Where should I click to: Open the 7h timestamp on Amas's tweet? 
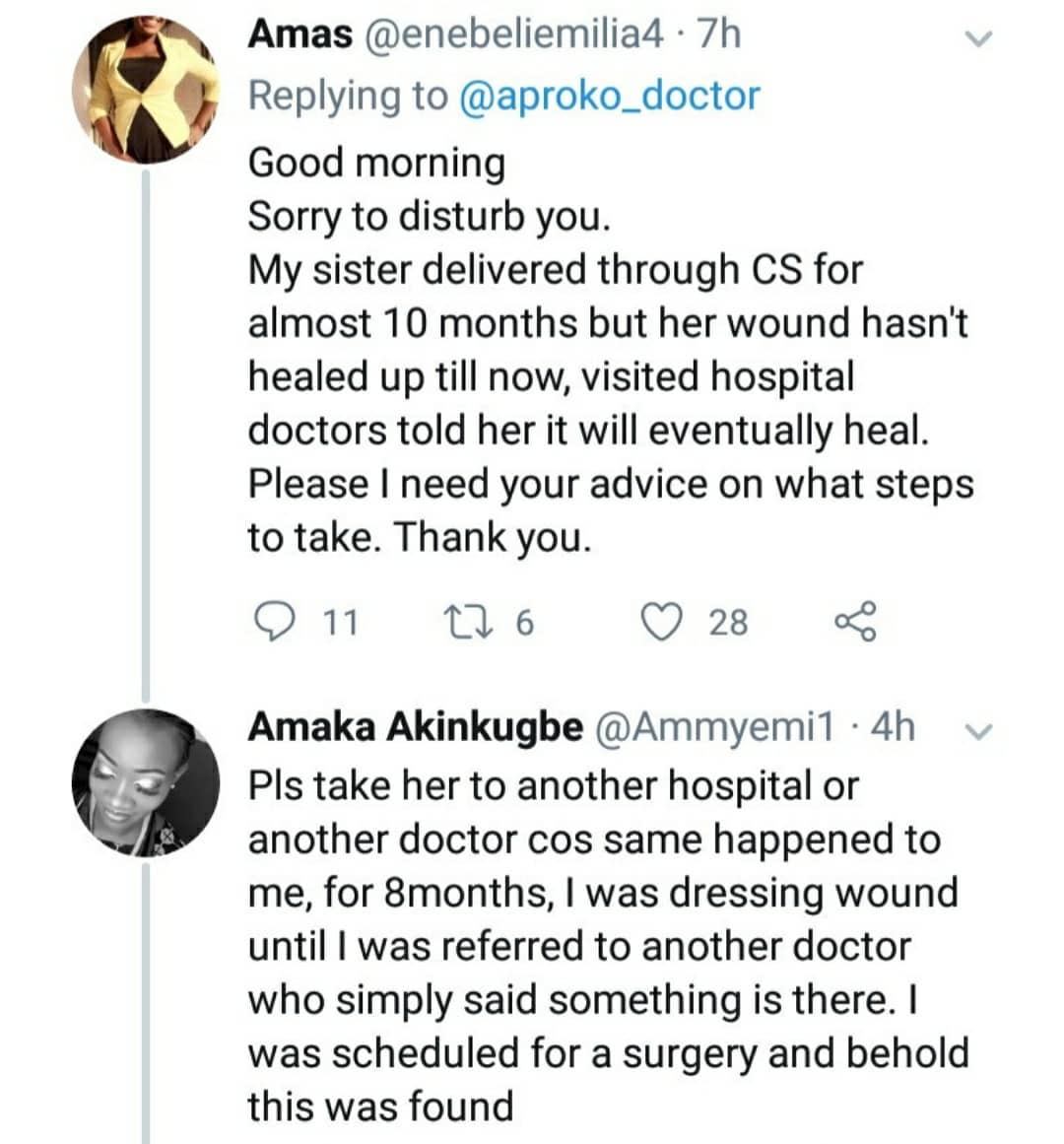718,34
